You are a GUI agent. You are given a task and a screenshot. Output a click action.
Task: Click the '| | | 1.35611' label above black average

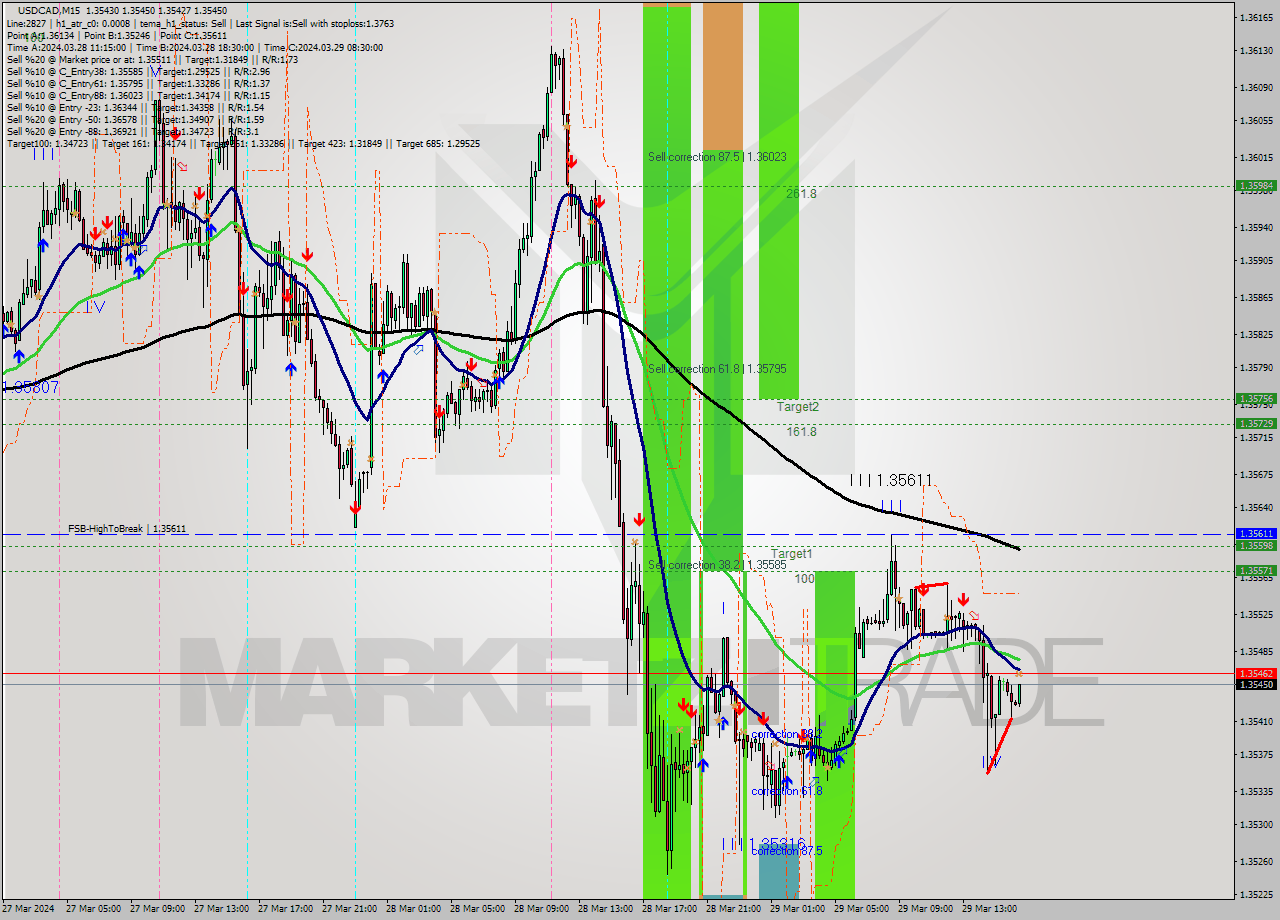coord(891,481)
